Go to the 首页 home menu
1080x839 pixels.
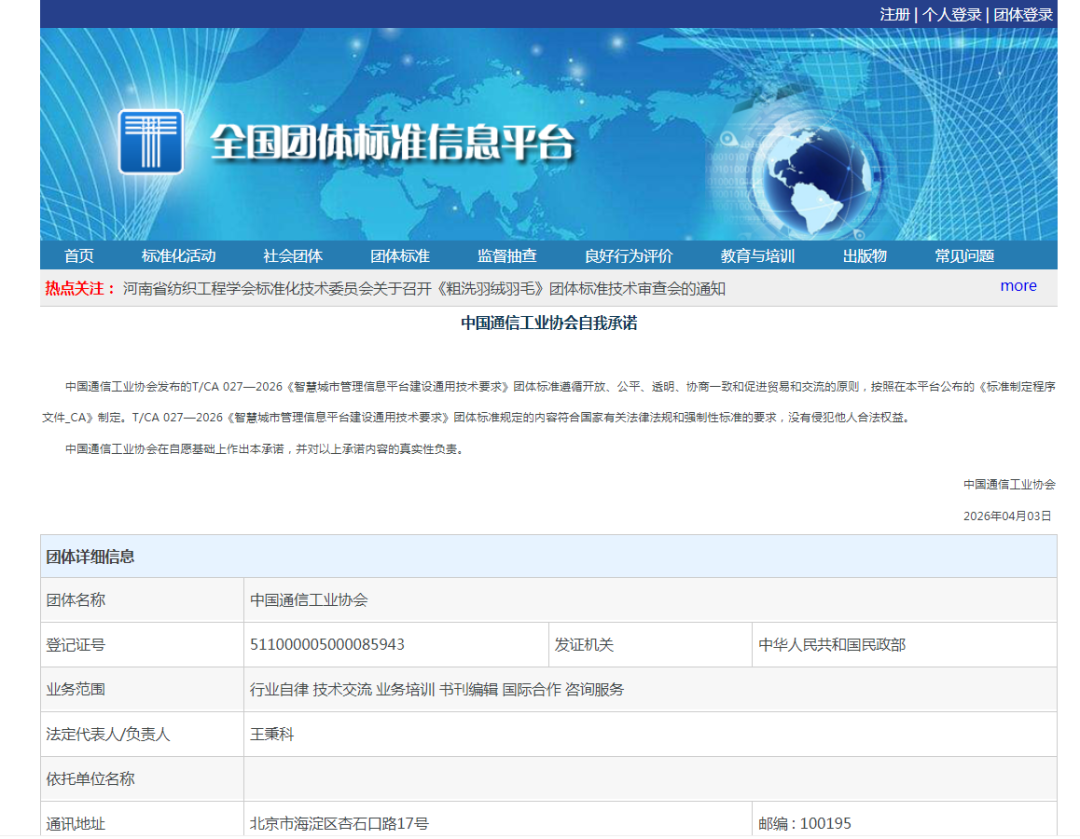click(x=79, y=256)
